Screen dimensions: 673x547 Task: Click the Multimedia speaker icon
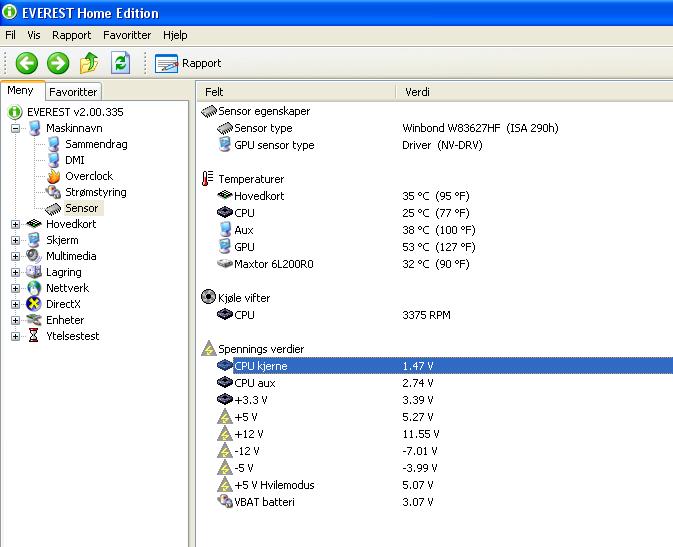pyautogui.click(x=33, y=256)
